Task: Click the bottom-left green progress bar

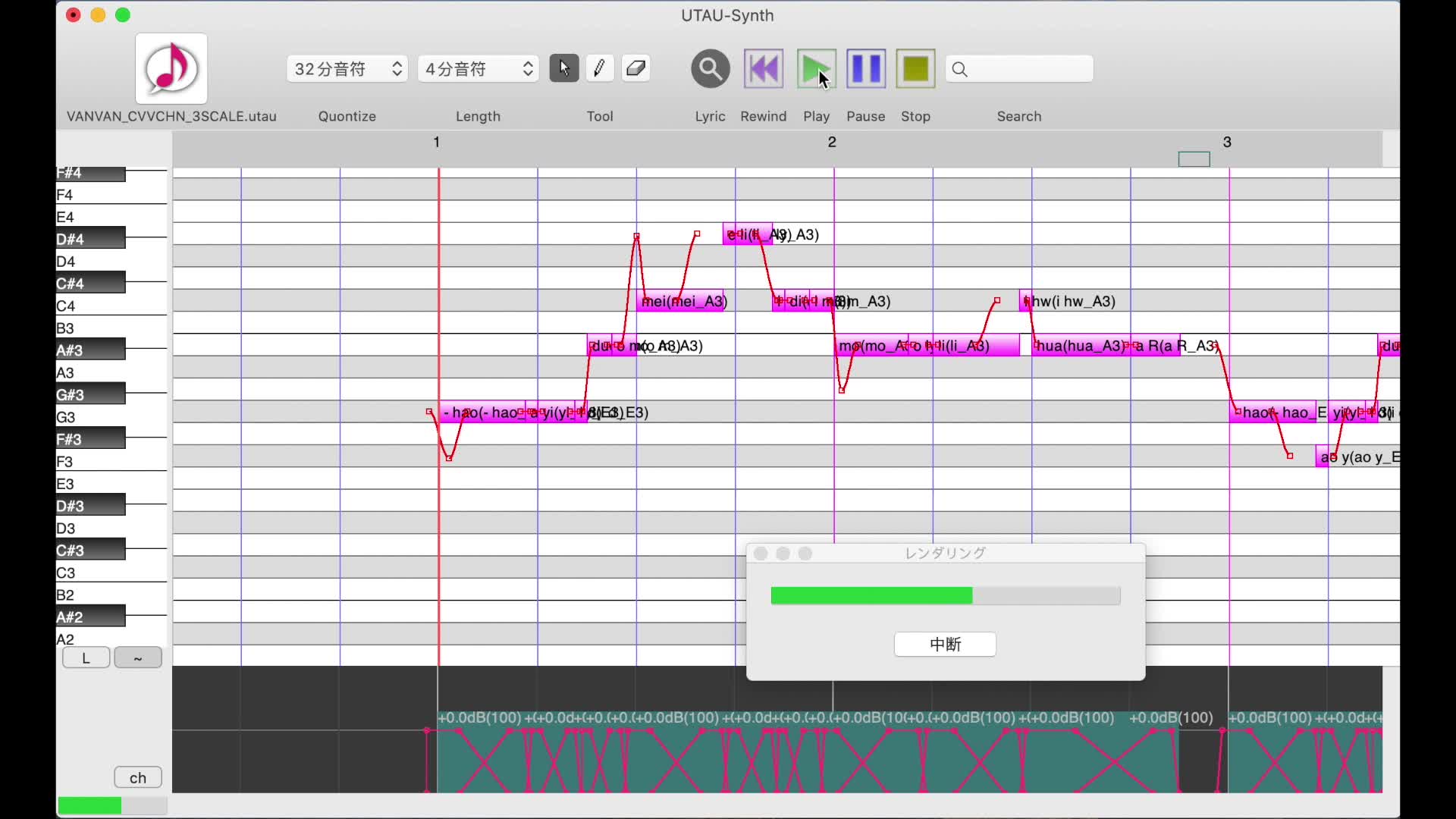Action: tap(112, 805)
